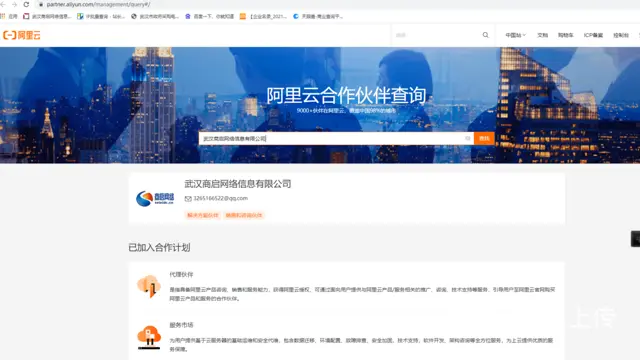Click the 武汉商启网络信息有限公司 company logo
The height and width of the screenshot is (360, 640).
[x=155, y=198]
